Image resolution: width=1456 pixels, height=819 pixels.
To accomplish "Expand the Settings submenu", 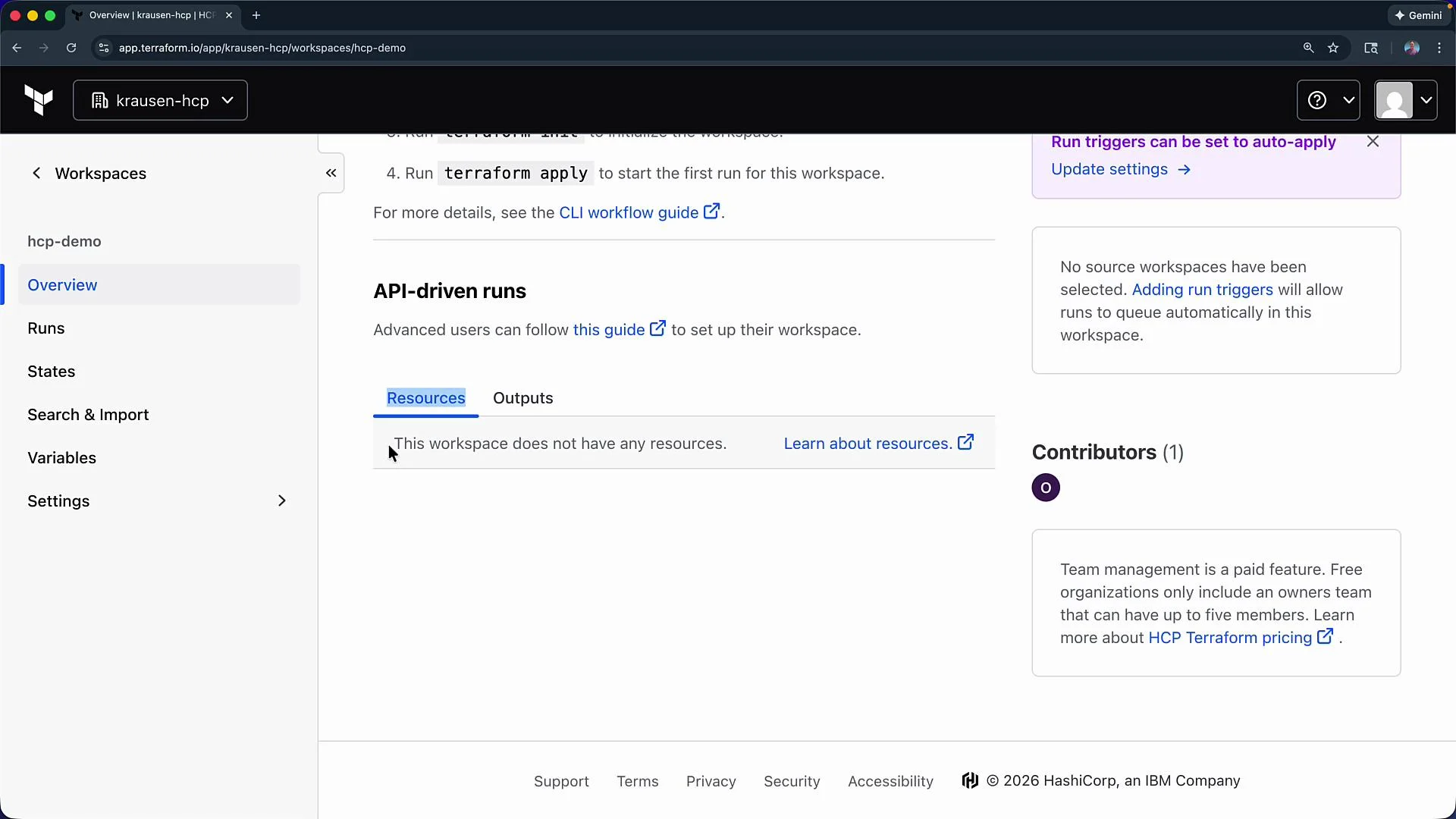I will tap(159, 501).
